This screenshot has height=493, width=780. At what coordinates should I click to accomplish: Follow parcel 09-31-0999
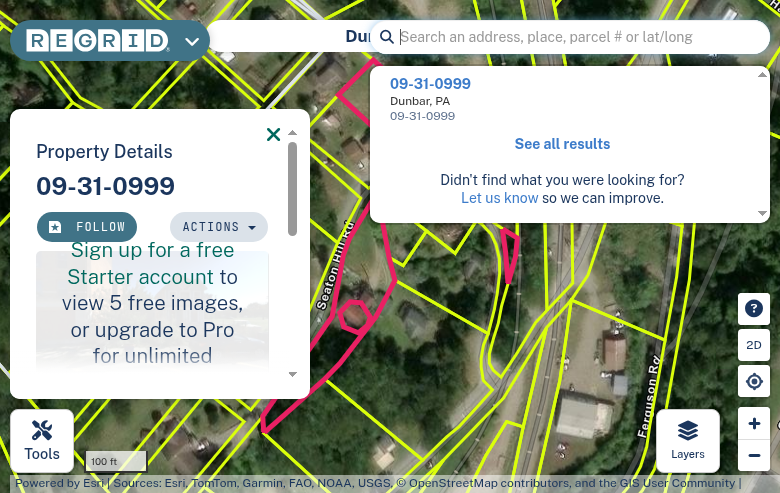point(87,227)
